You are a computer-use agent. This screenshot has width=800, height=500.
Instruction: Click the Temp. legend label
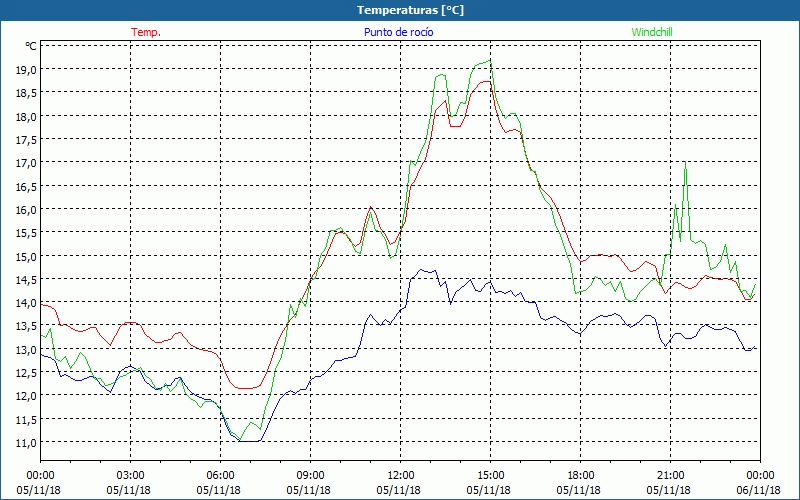pos(146,32)
